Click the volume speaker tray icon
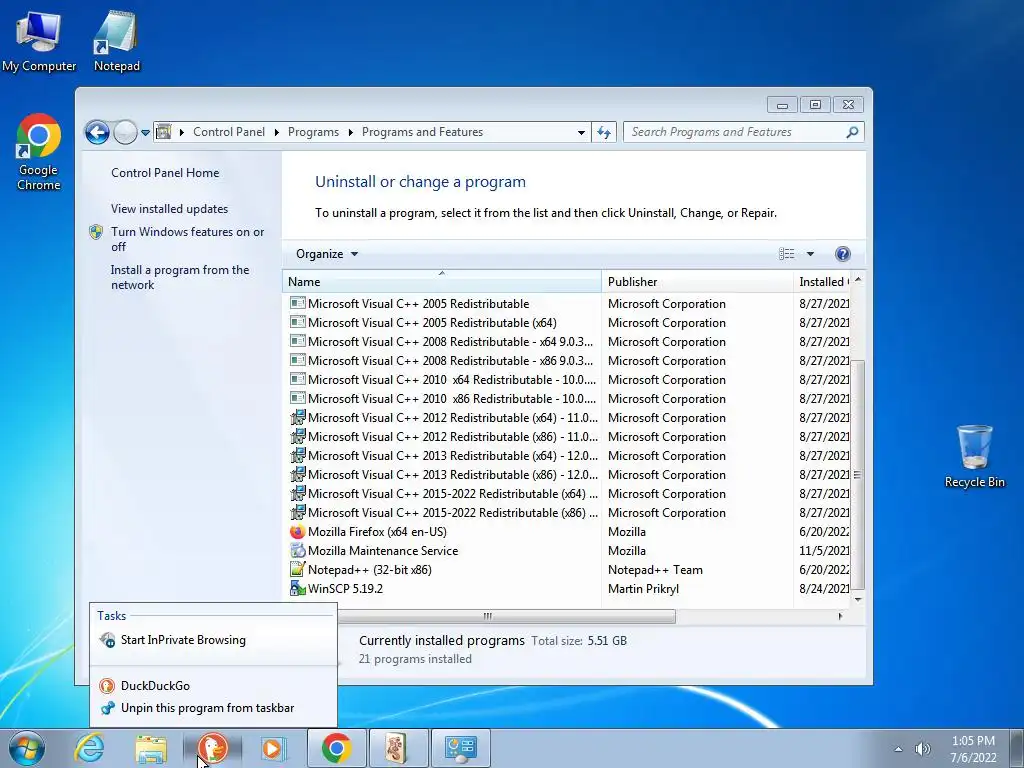1024x768 pixels. [923, 749]
